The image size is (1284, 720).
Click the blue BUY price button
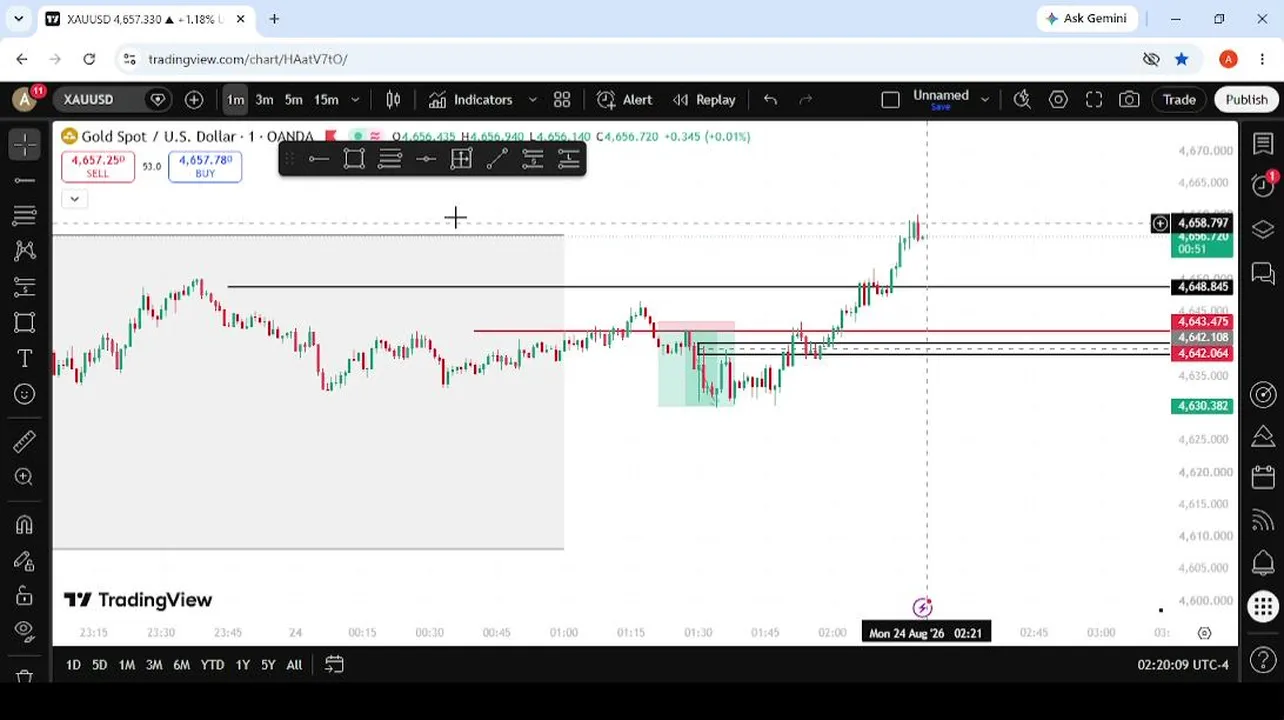[x=205, y=166]
